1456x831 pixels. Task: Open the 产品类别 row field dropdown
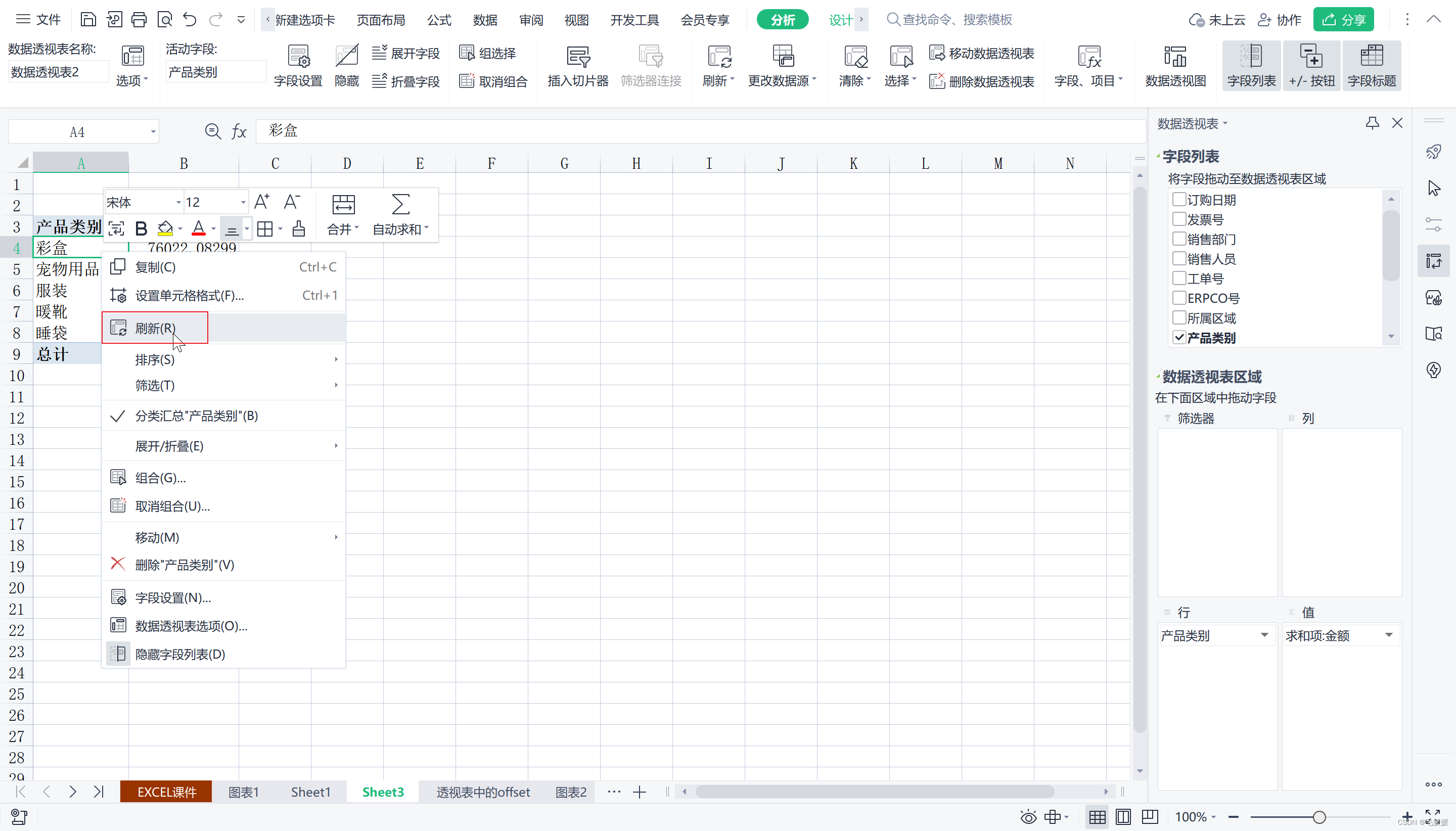click(1264, 635)
